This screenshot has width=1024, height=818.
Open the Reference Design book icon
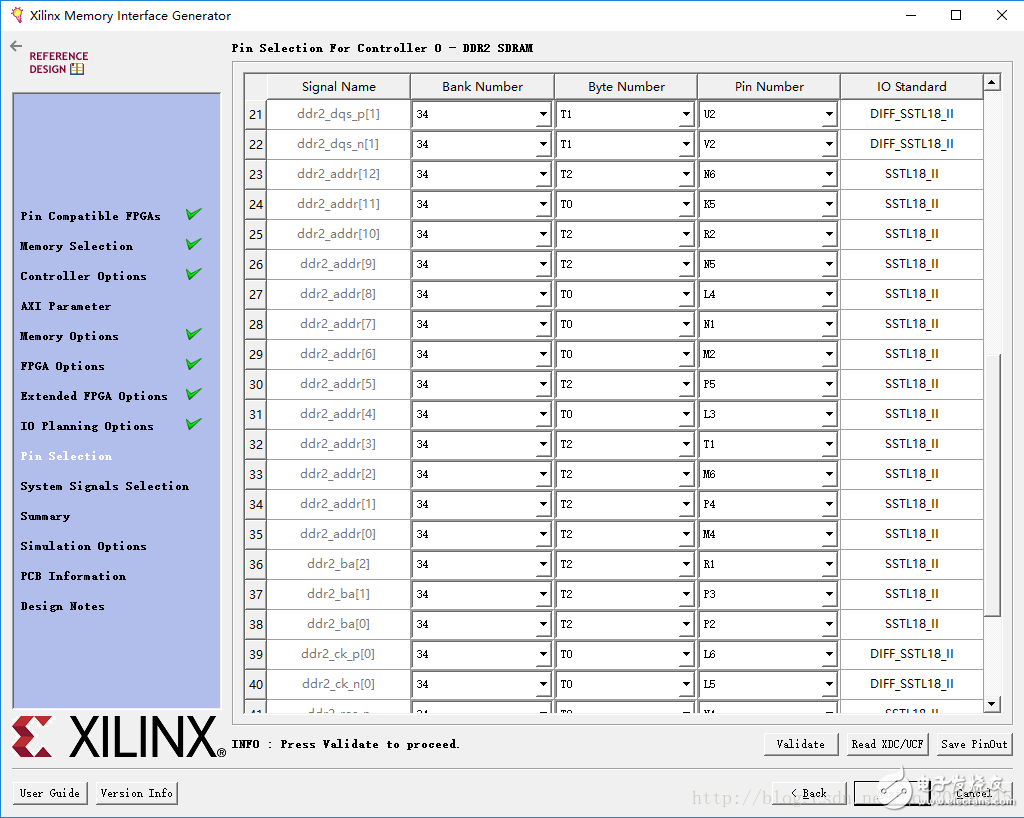pos(77,69)
